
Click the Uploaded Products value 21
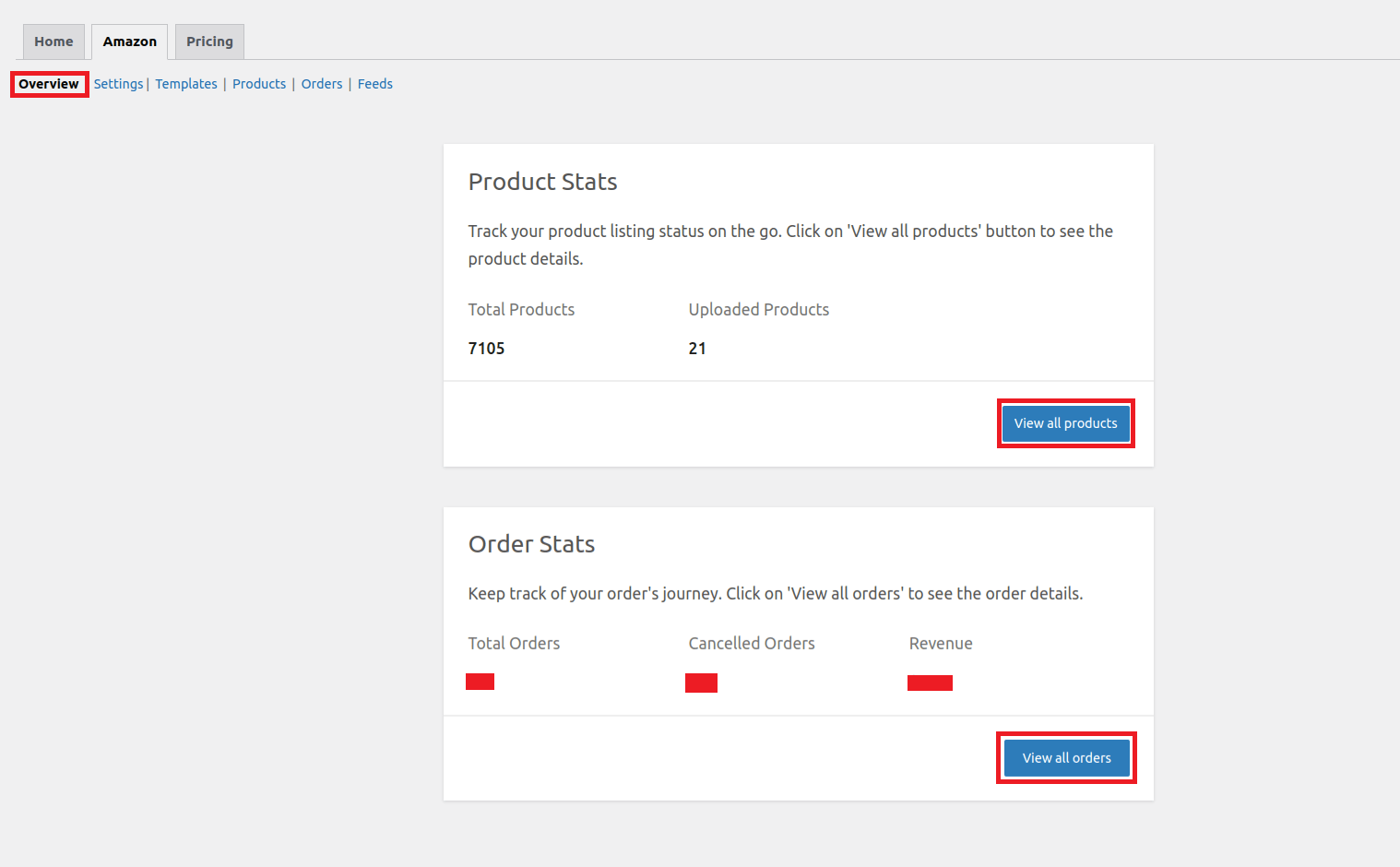697,348
